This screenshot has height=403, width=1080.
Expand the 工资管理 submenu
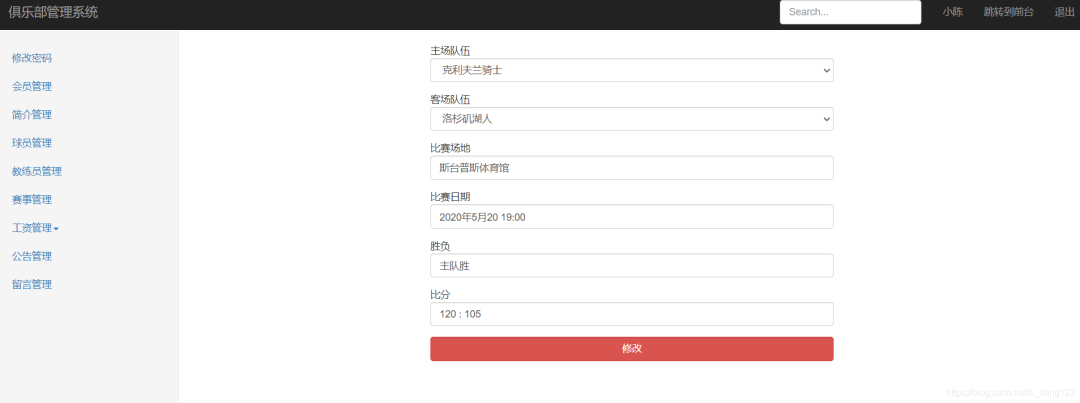coord(35,228)
